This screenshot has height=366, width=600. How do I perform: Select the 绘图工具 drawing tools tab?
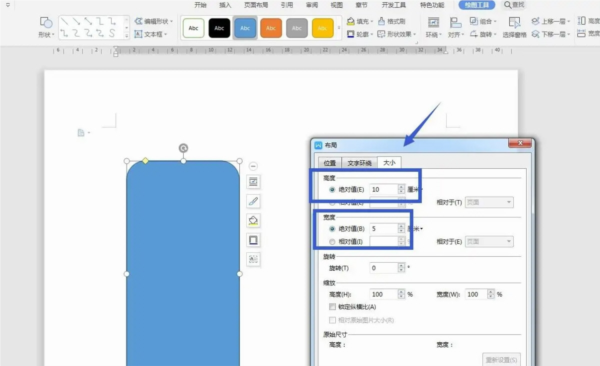coord(477,5)
